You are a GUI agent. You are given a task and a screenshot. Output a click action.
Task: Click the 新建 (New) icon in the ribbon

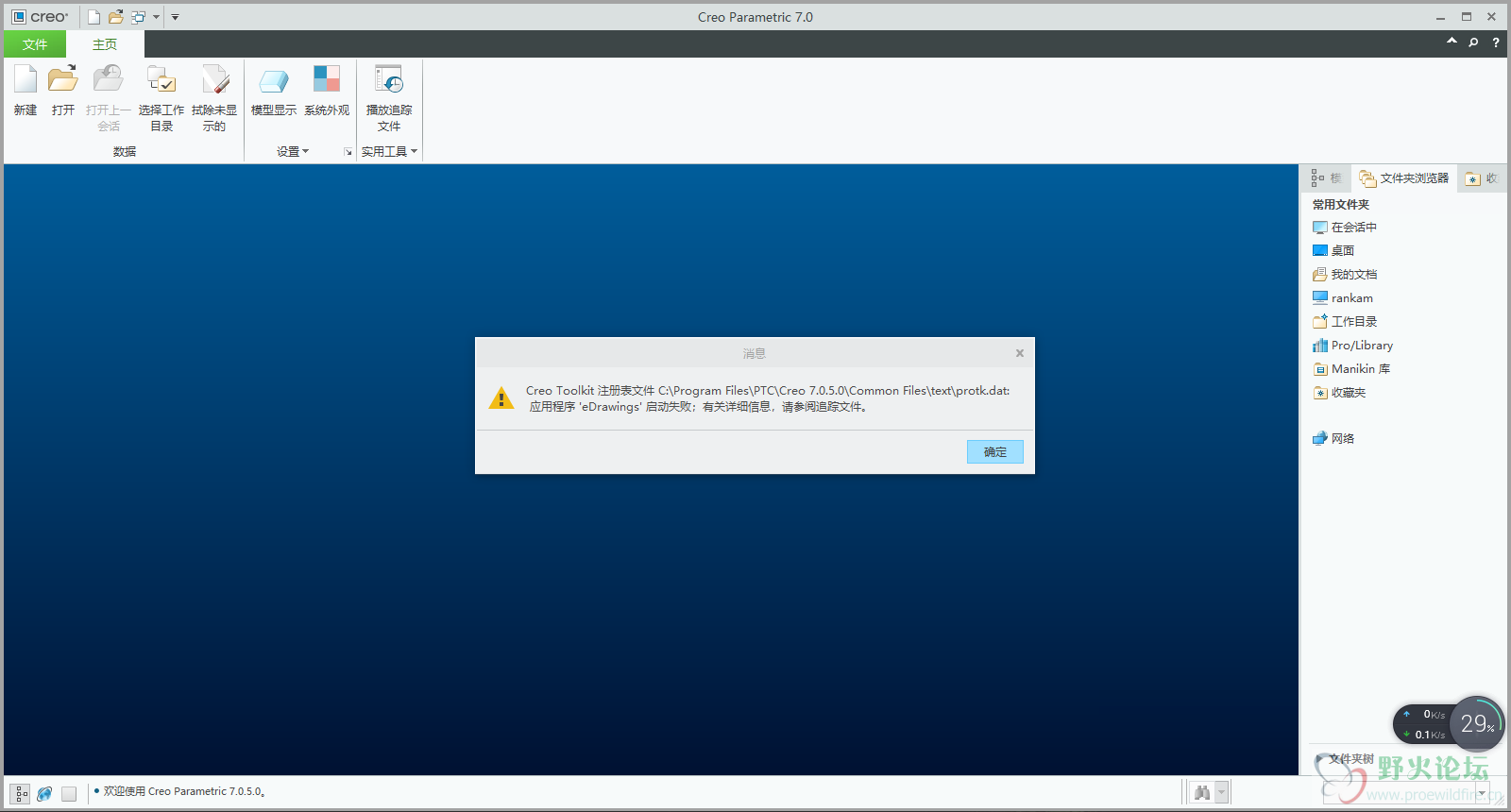[x=25, y=80]
